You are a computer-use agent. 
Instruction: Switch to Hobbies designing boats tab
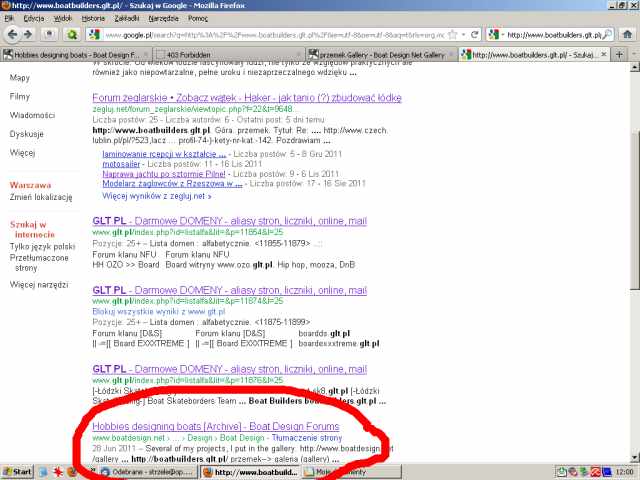[76, 54]
